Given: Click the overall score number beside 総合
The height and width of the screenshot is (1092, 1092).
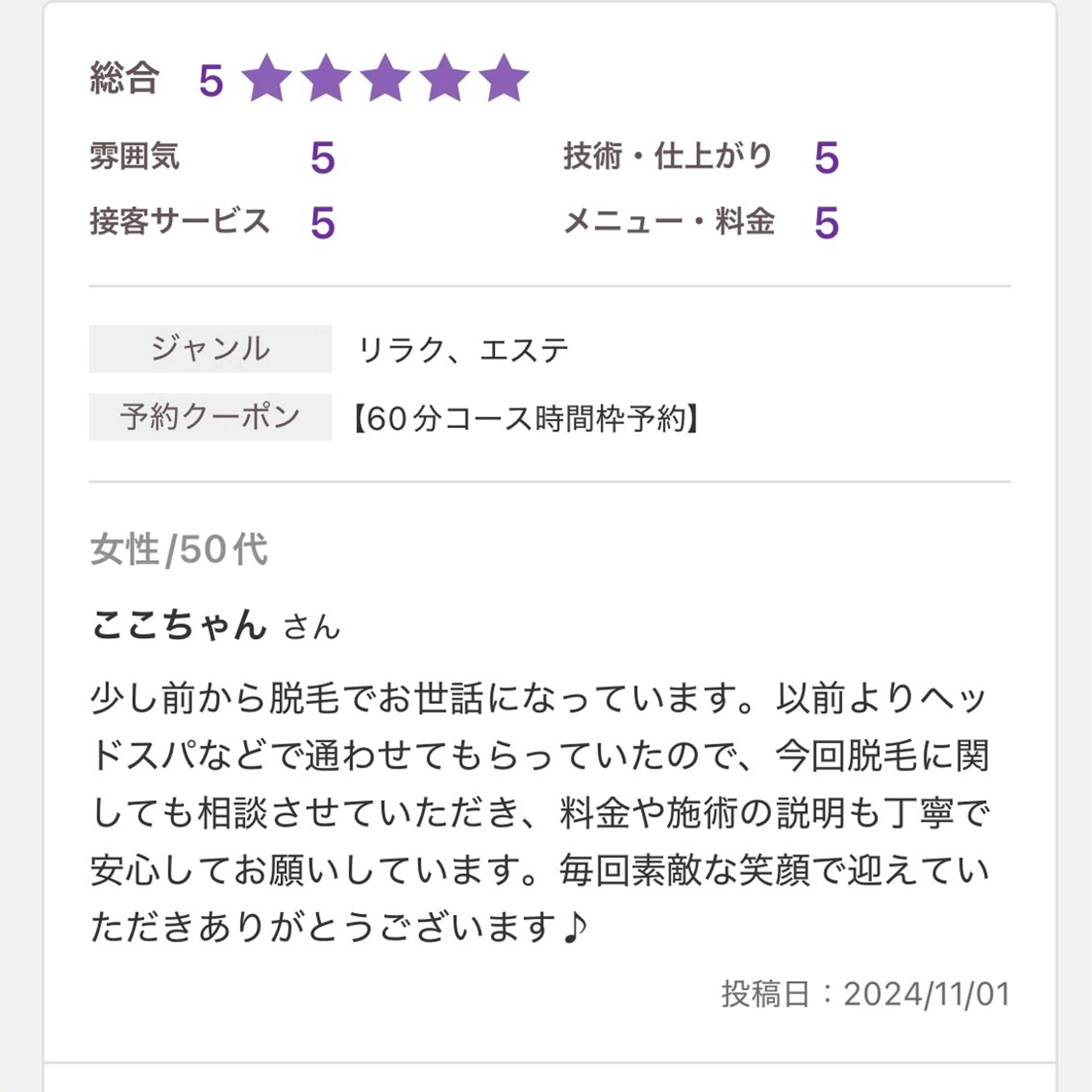Looking at the screenshot, I should (x=211, y=80).
